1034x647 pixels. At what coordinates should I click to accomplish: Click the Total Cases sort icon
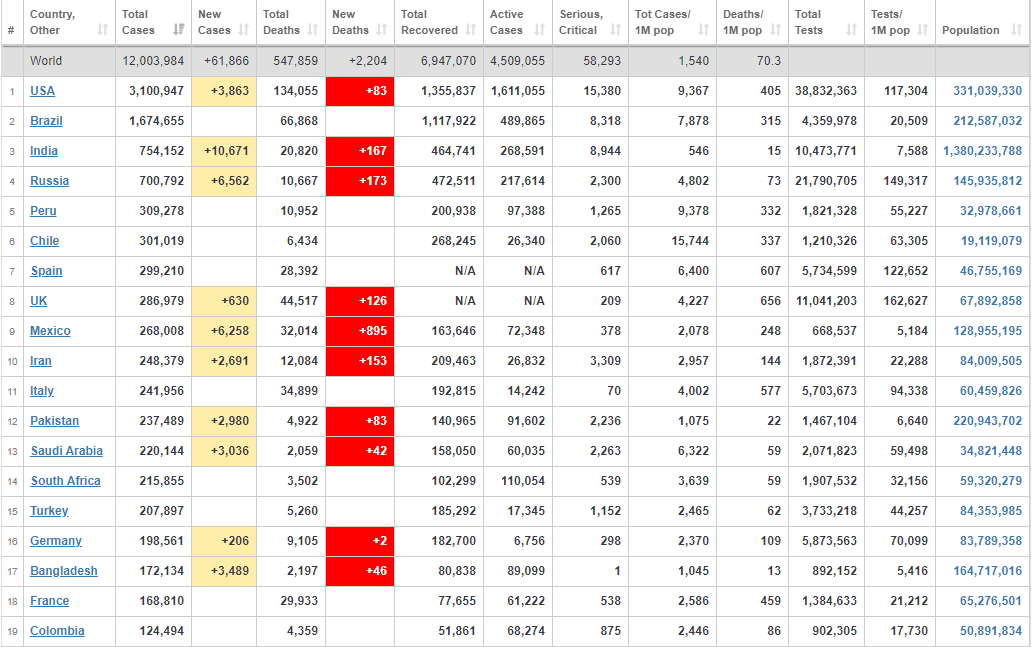click(x=178, y=30)
